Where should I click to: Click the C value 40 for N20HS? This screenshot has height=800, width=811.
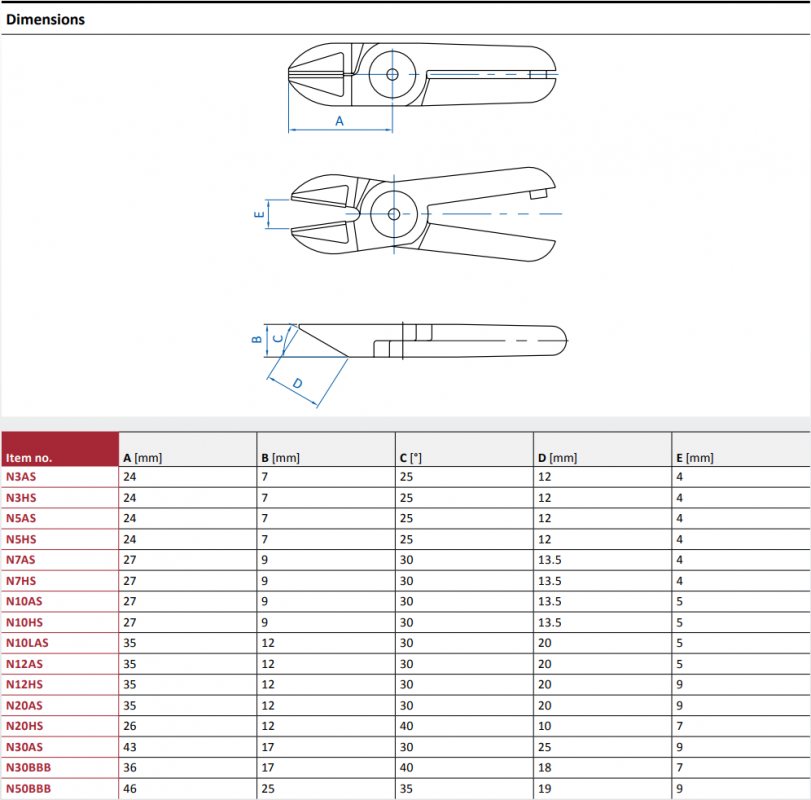coord(407,726)
